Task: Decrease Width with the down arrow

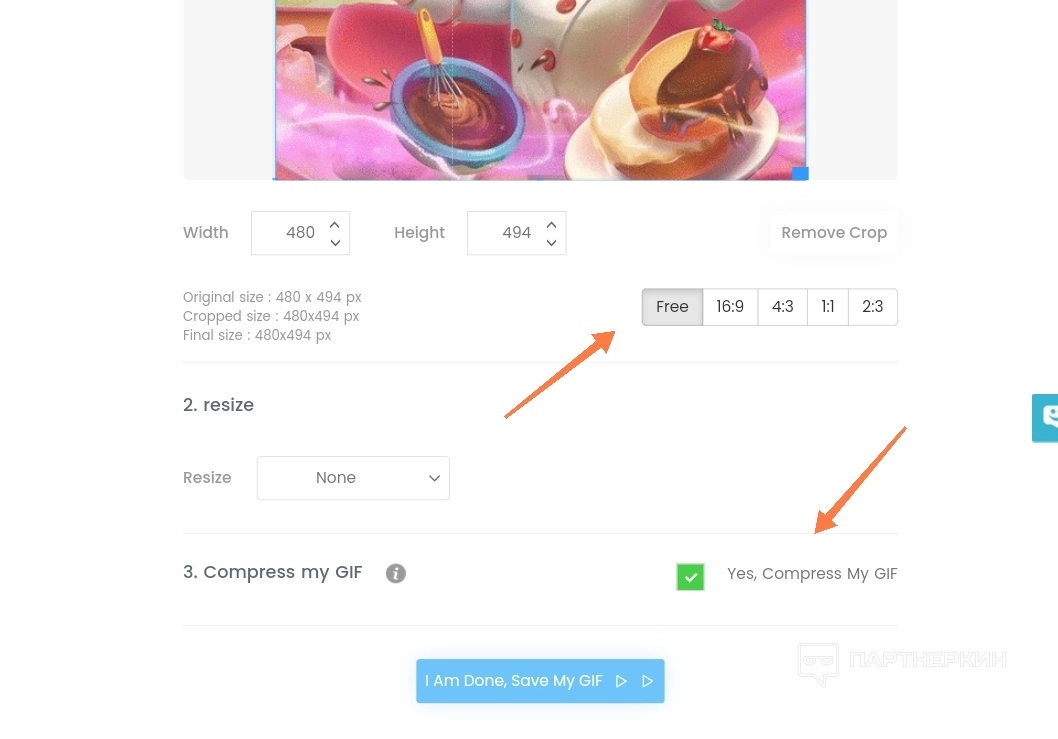Action: pos(335,242)
